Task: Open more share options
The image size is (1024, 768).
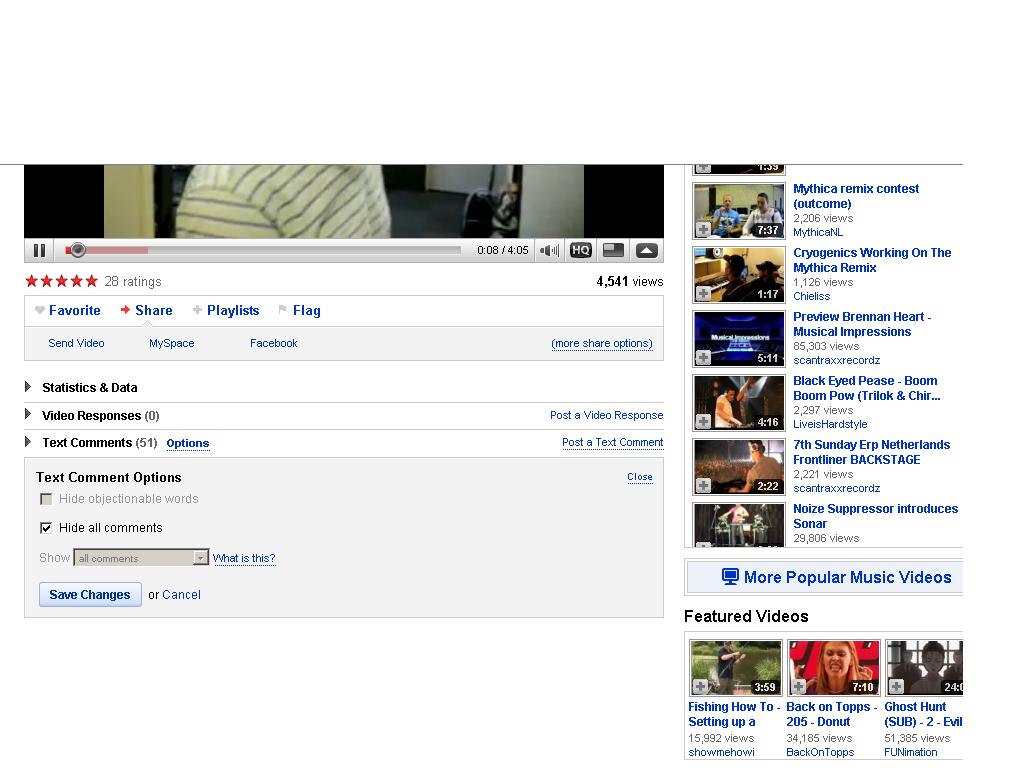Action: click(x=602, y=344)
